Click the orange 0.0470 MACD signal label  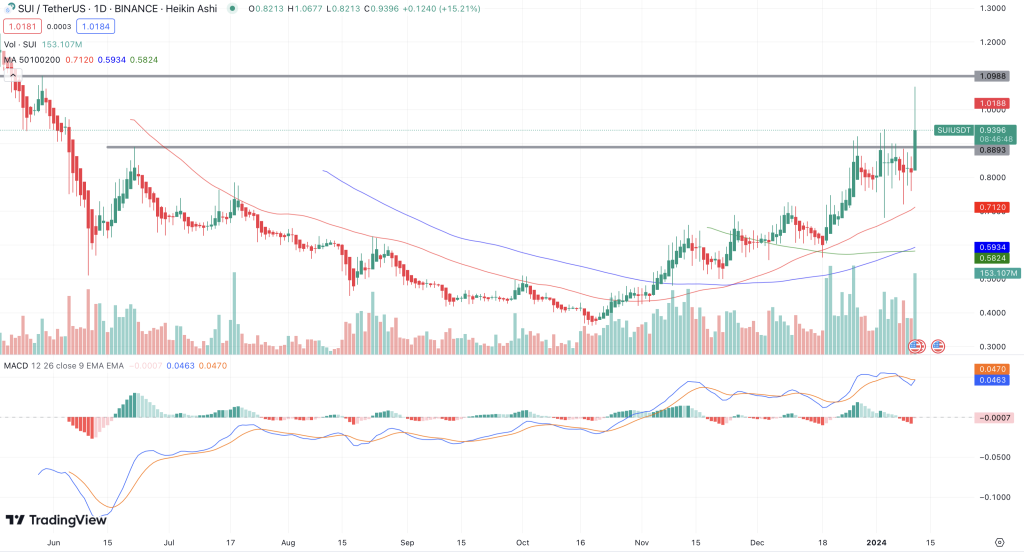point(996,368)
